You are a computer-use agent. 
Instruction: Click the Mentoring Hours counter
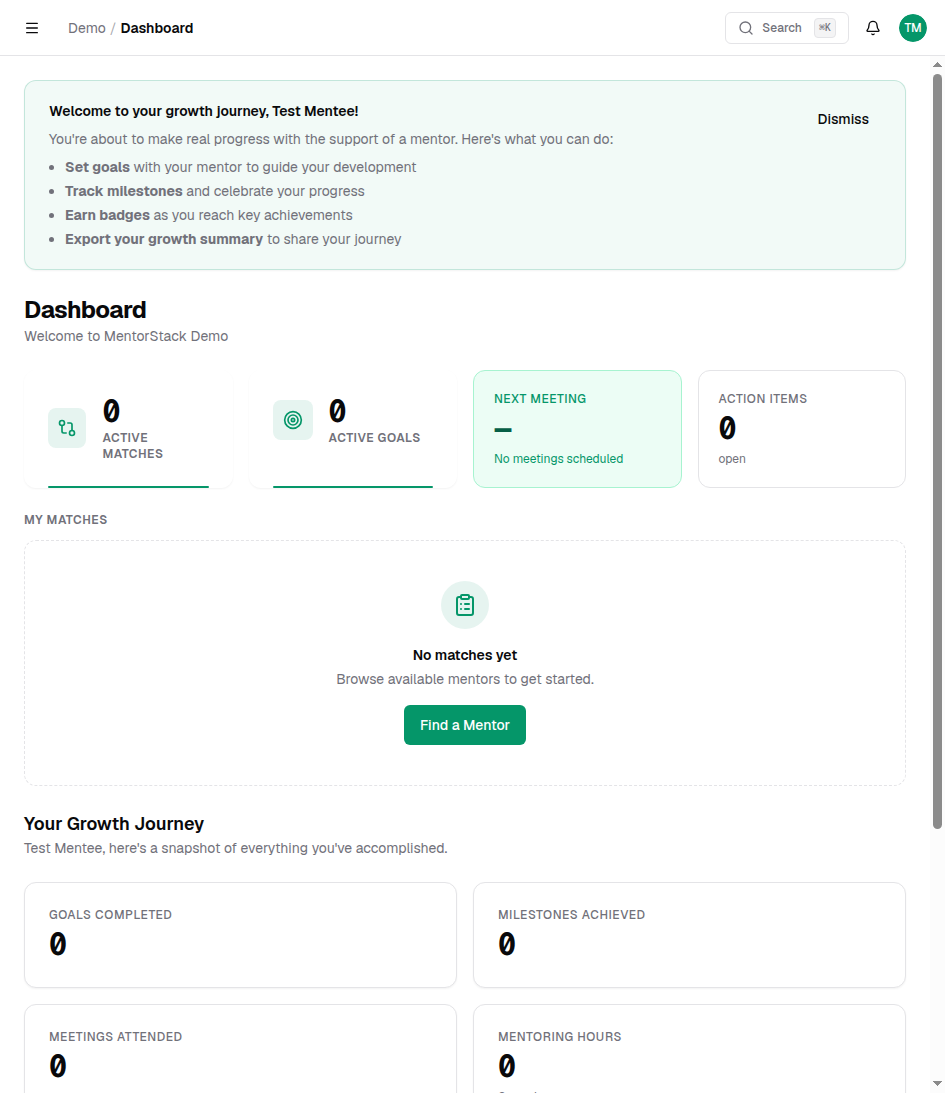[x=507, y=1065]
